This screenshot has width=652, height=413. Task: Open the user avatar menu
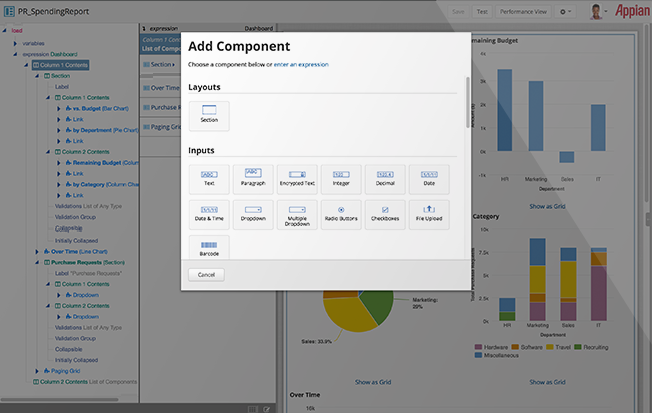[599, 11]
